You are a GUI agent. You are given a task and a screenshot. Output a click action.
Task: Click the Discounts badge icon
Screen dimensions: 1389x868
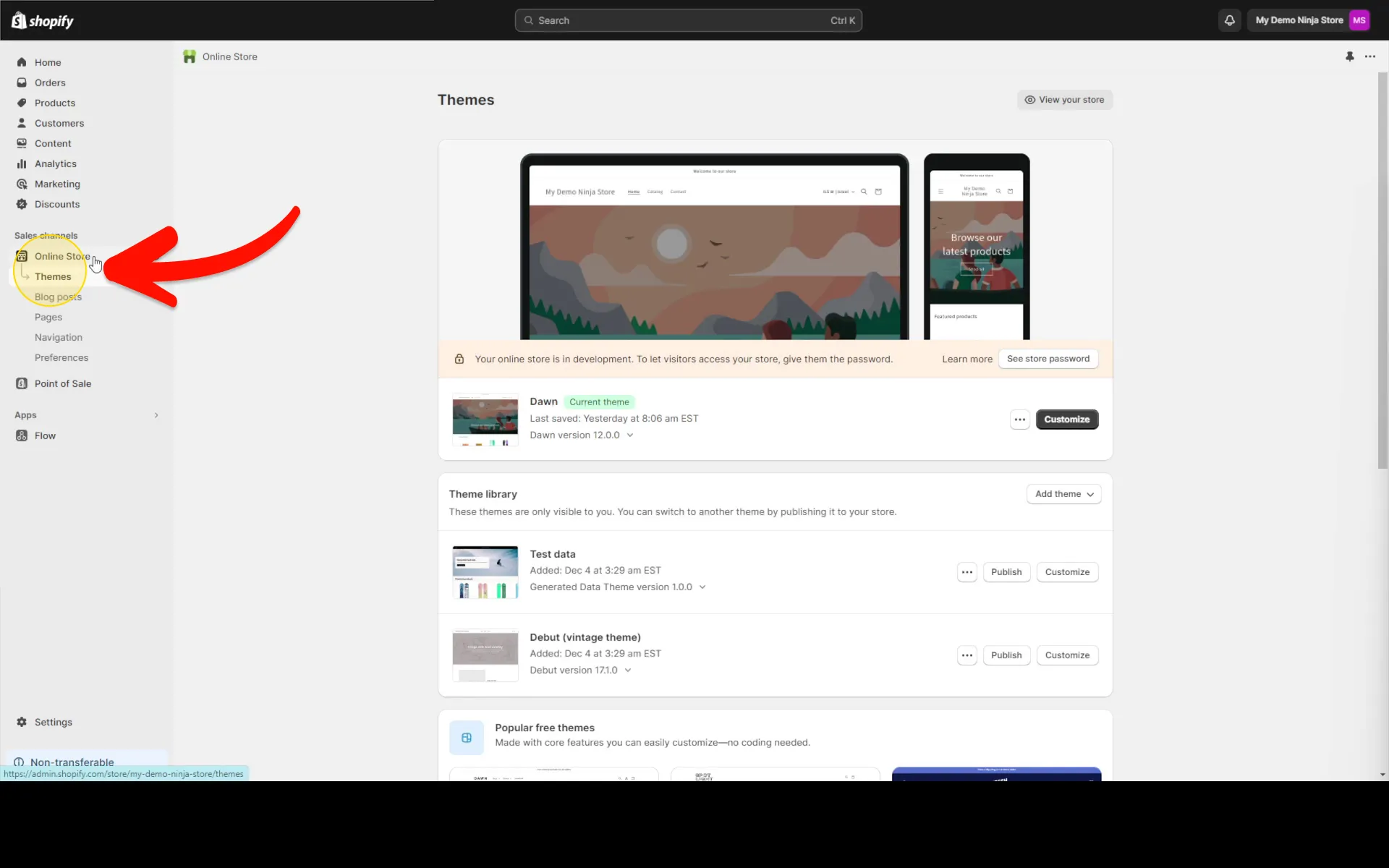pos(22,204)
